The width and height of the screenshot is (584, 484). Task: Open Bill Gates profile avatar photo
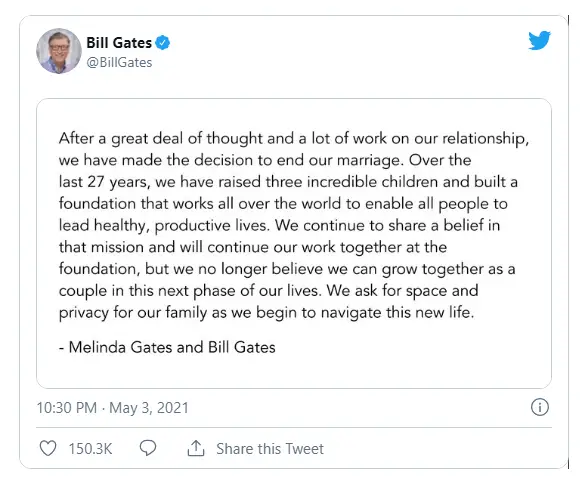tap(59, 51)
